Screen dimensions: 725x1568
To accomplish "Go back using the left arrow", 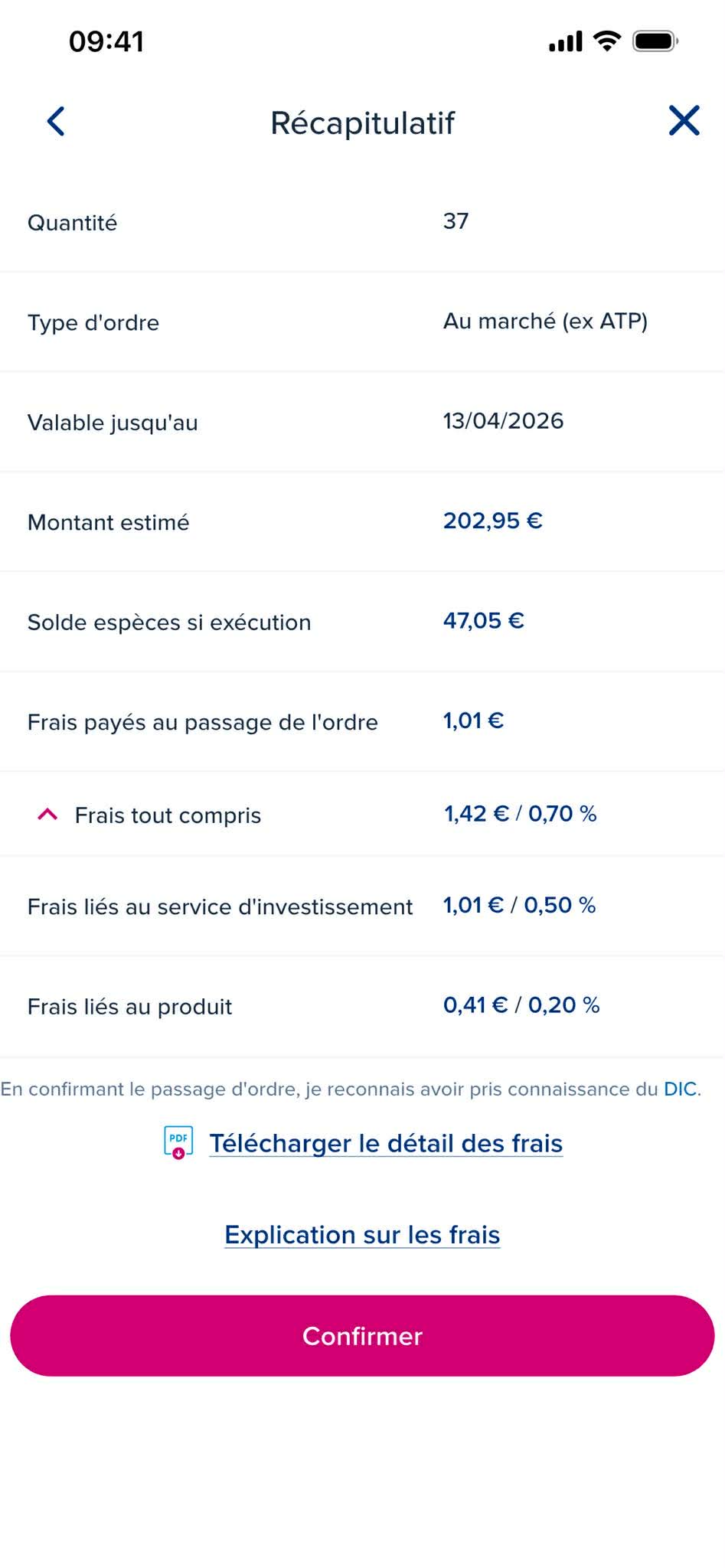I will [x=56, y=121].
